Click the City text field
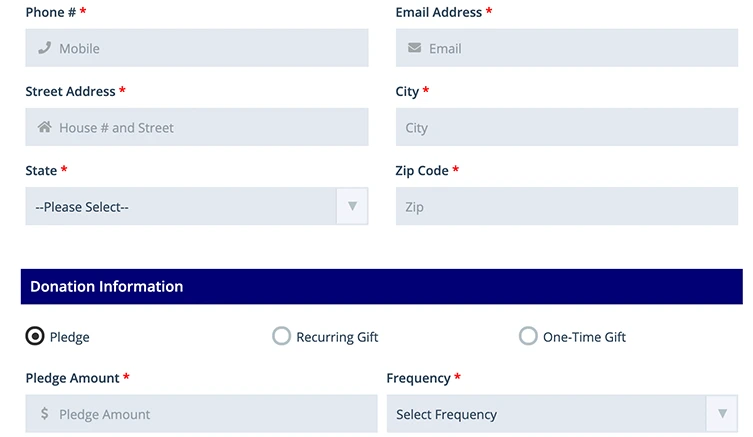This screenshot has height=437, width=753. click(x=566, y=127)
